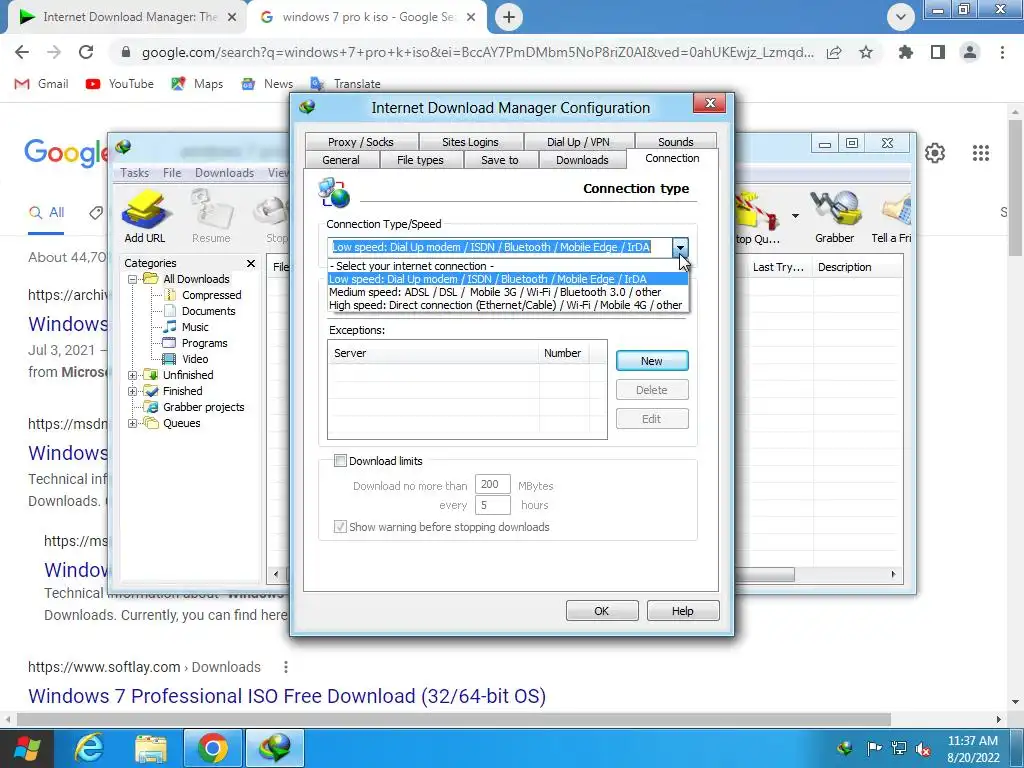
Task: Expand the Queues category node
Action: (133, 423)
